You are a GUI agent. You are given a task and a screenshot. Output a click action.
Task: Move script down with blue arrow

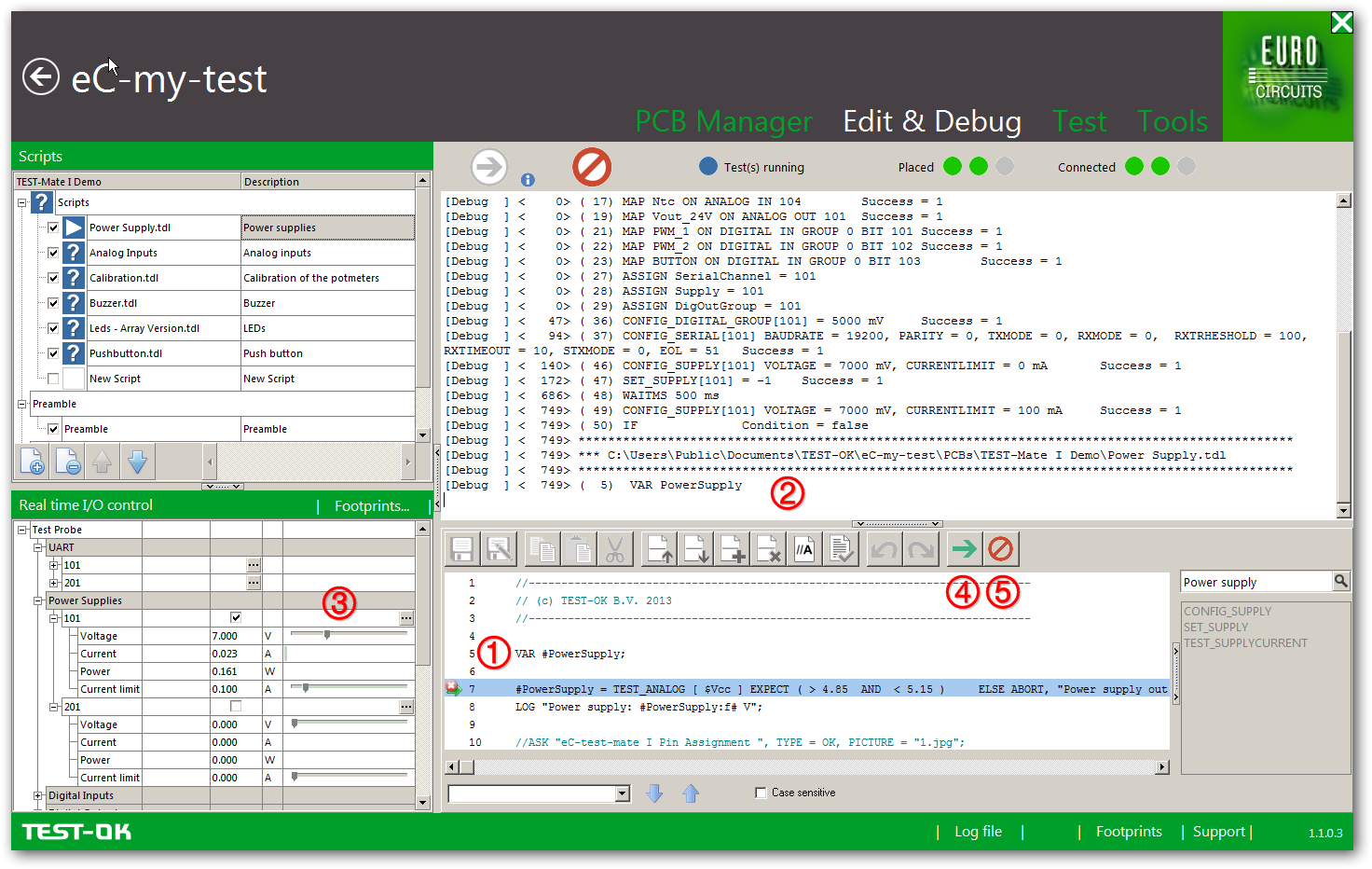coord(138,461)
